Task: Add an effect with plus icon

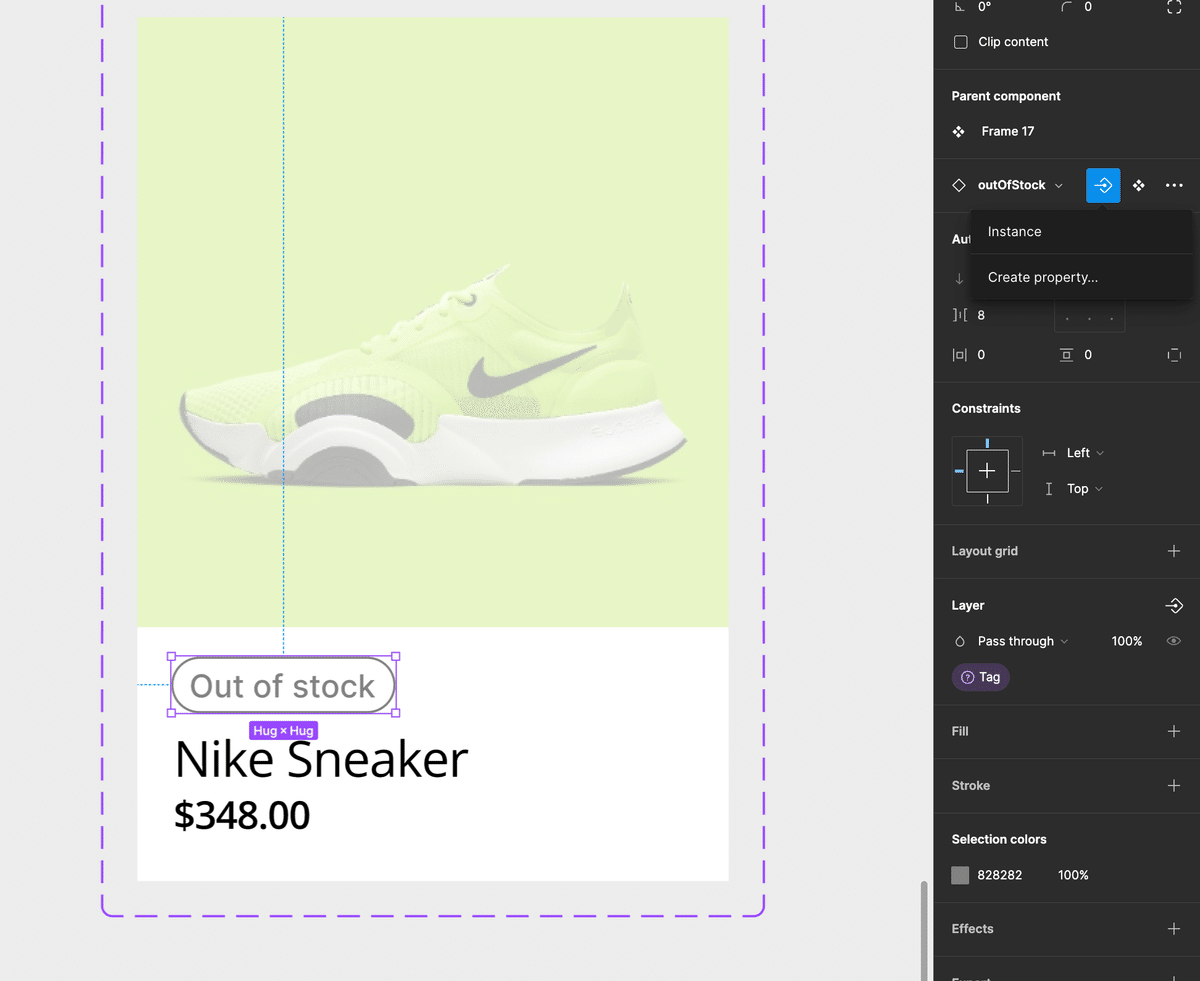Action: (x=1174, y=929)
